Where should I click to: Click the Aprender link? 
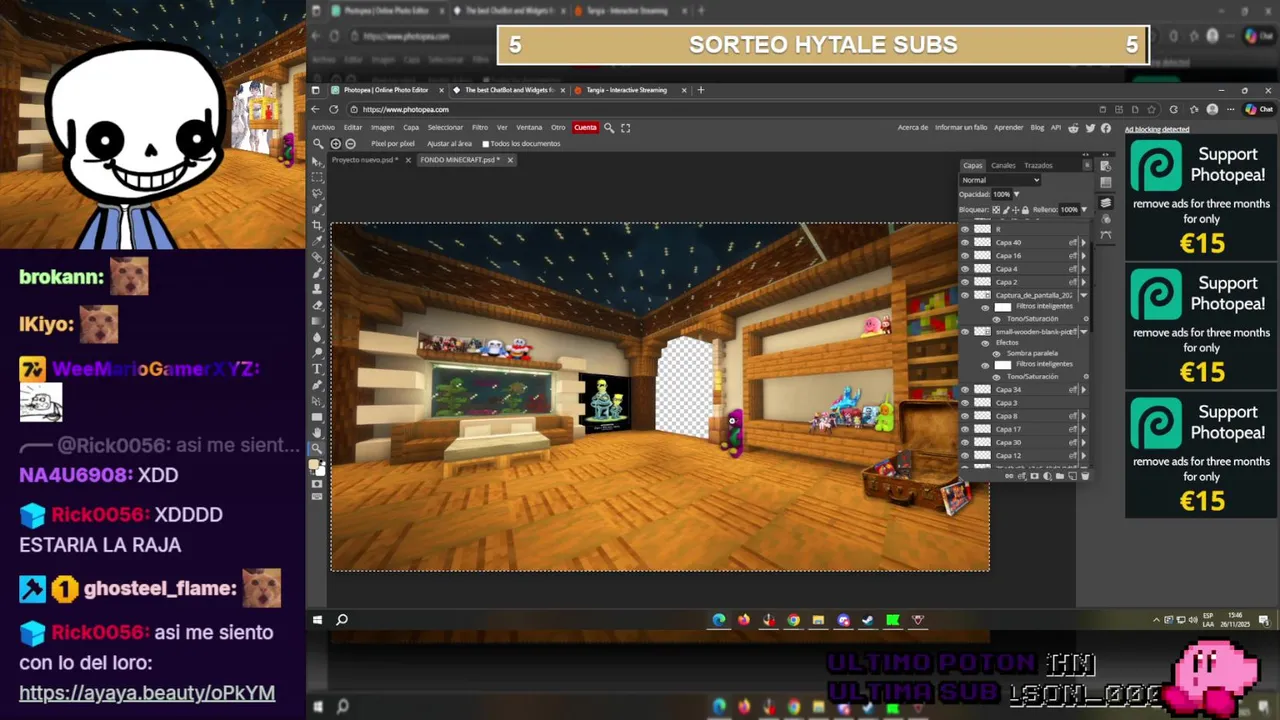click(1009, 127)
